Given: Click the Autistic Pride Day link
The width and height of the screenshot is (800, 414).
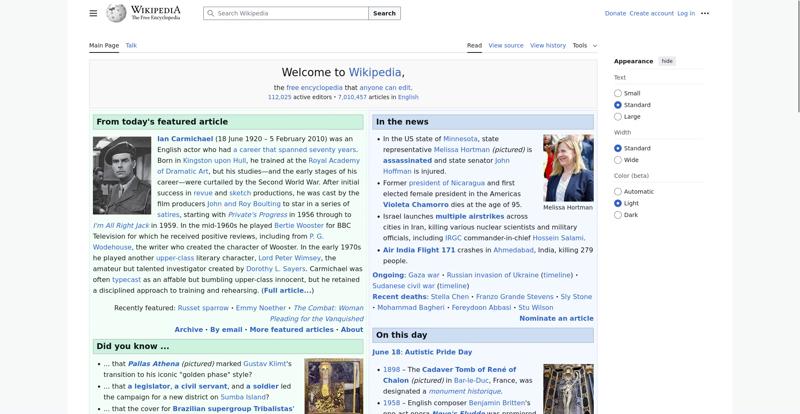Looking at the screenshot, I should (x=438, y=352).
